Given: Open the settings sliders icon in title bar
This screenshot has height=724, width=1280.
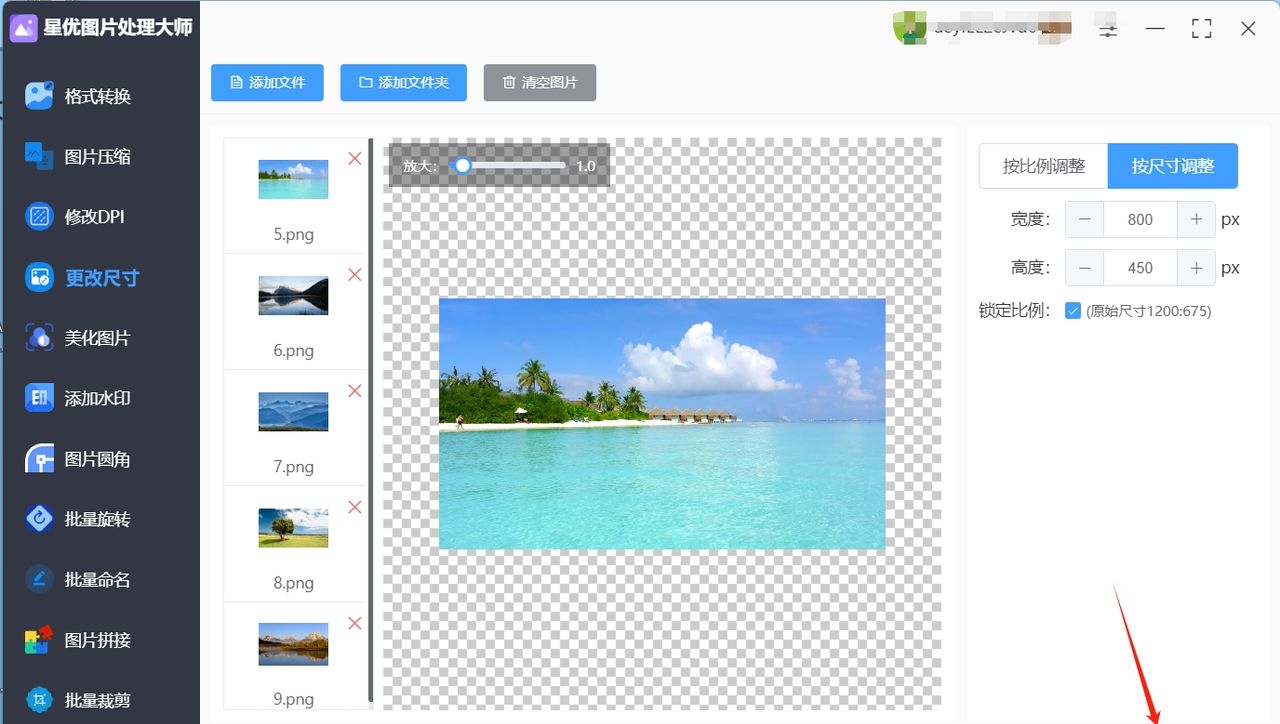Looking at the screenshot, I should point(1108,29).
